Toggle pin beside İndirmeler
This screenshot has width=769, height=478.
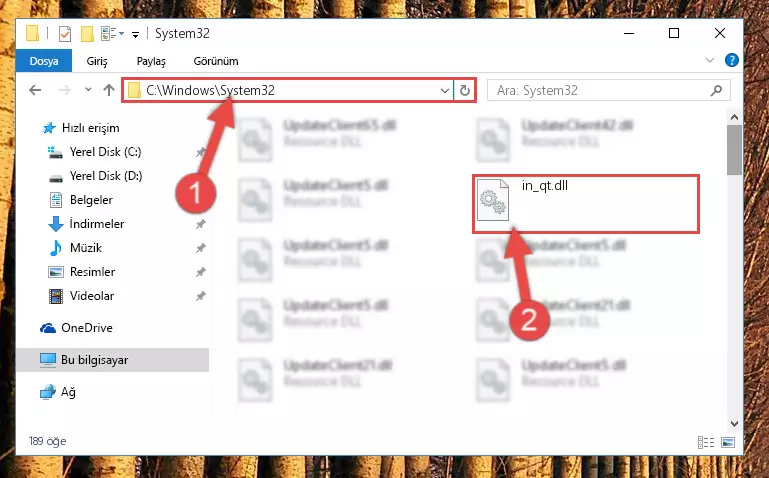(x=200, y=224)
